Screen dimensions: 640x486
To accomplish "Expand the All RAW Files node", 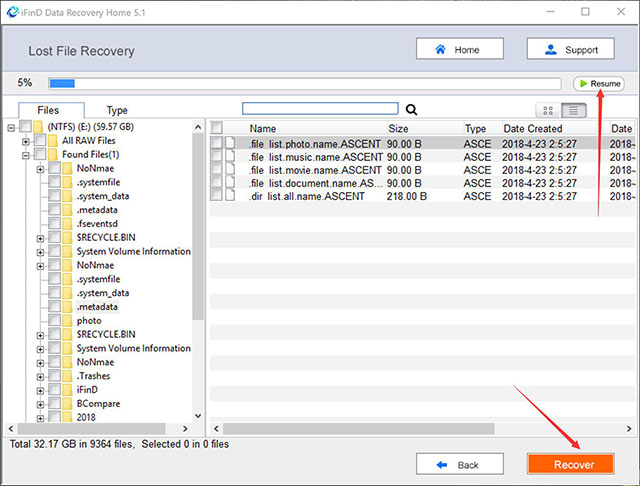I will pos(26,142).
